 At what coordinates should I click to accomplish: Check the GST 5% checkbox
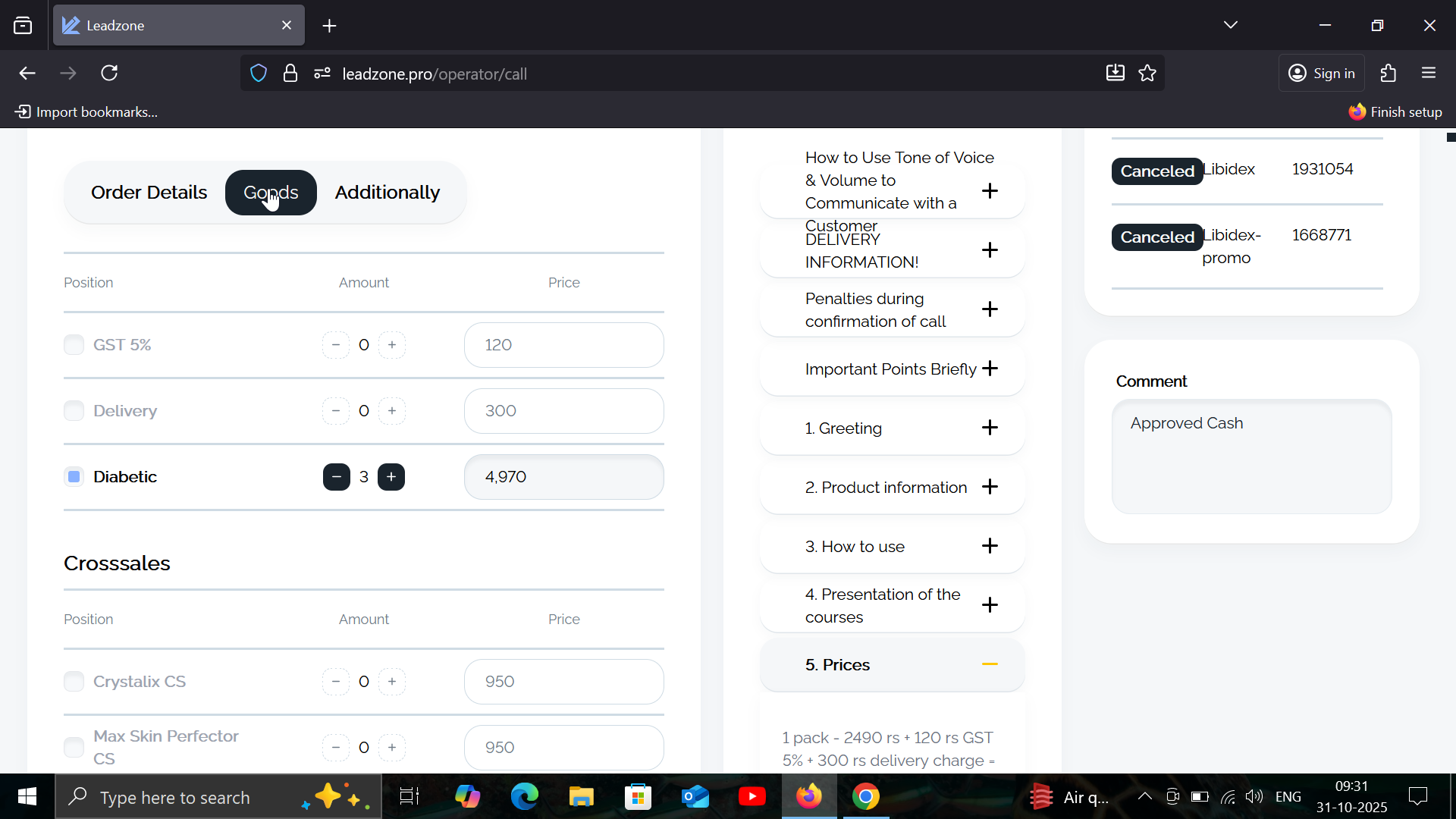(74, 345)
